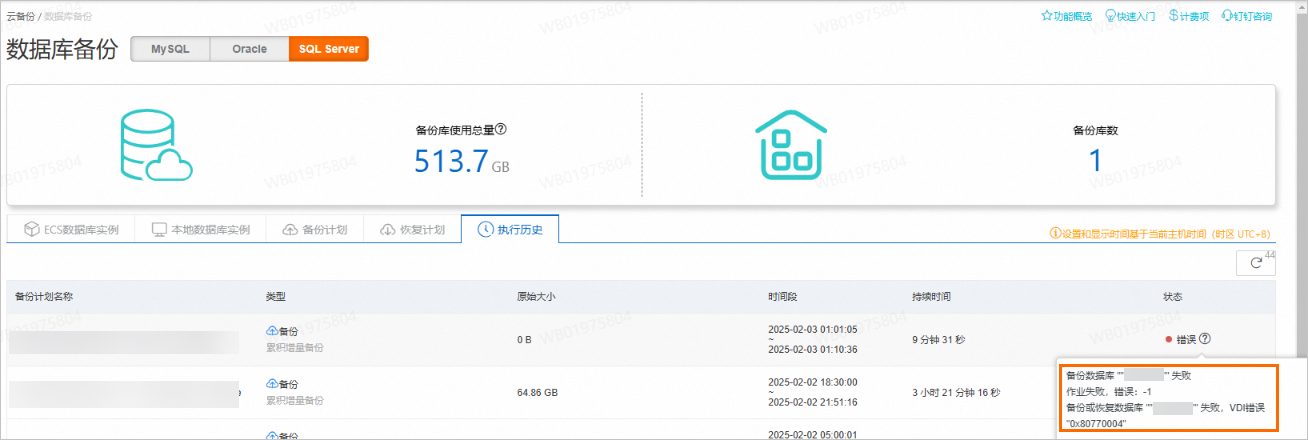
Task: Click the 时间段 column header
Action: click(x=783, y=297)
